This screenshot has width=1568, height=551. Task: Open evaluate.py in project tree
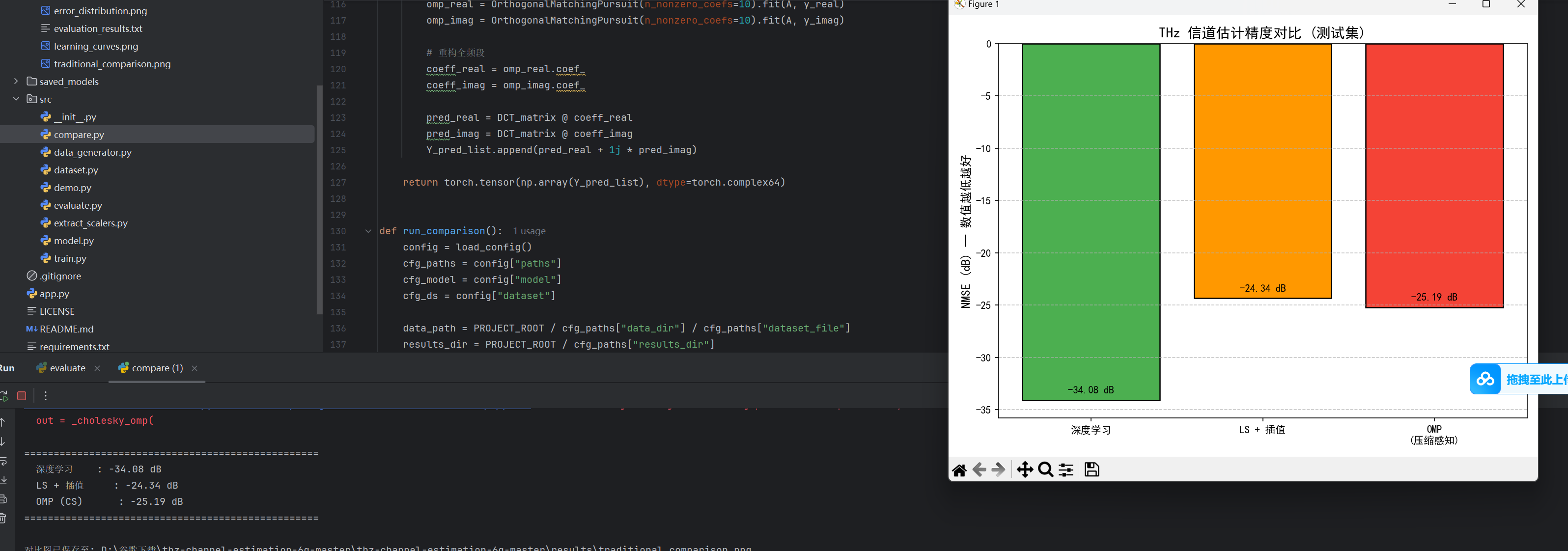[78, 205]
